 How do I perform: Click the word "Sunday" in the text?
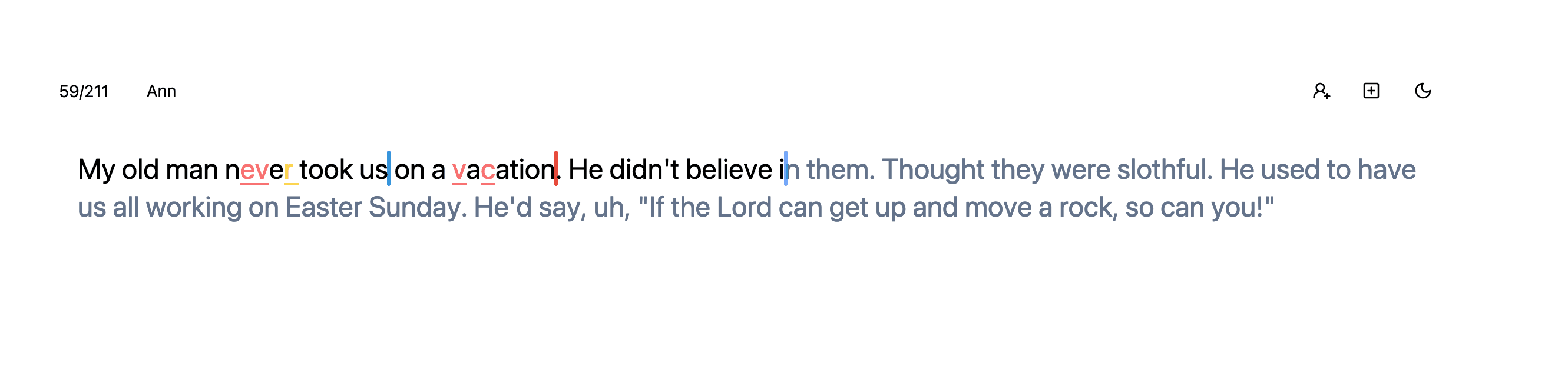pyautogui.click(x=417, y=207)
